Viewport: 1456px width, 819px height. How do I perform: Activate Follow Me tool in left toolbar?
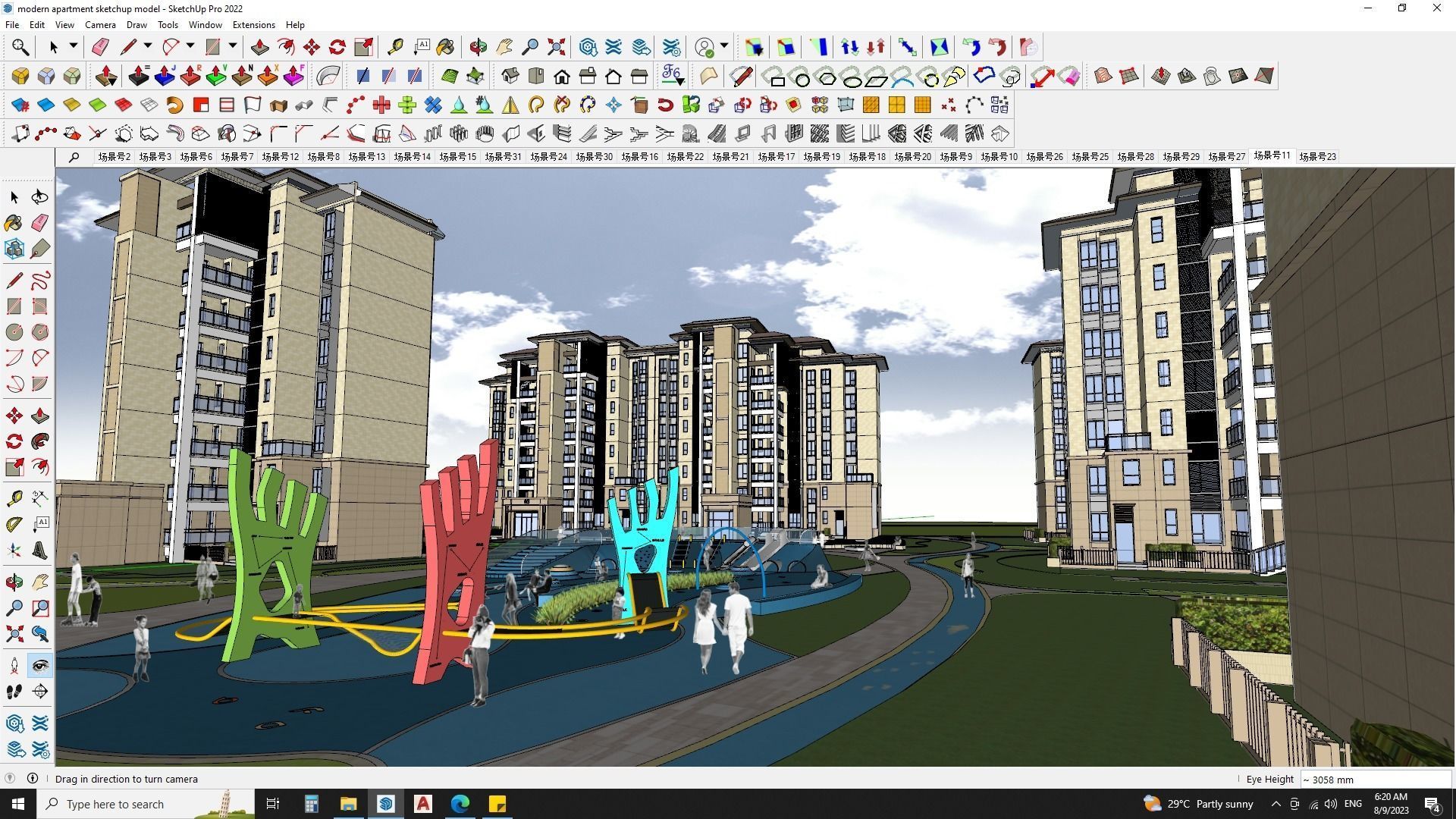pyautogui.click(x=40, y=441)
